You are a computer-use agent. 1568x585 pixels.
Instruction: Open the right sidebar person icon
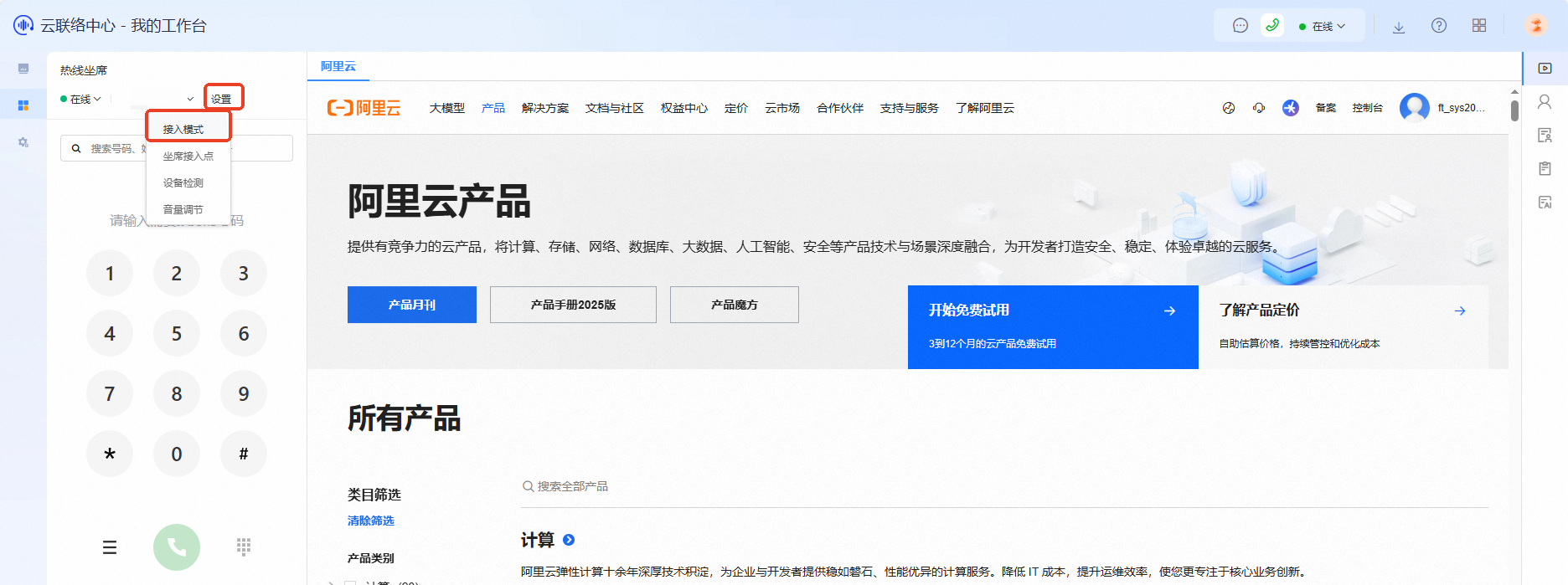[x=1545, y=102]
